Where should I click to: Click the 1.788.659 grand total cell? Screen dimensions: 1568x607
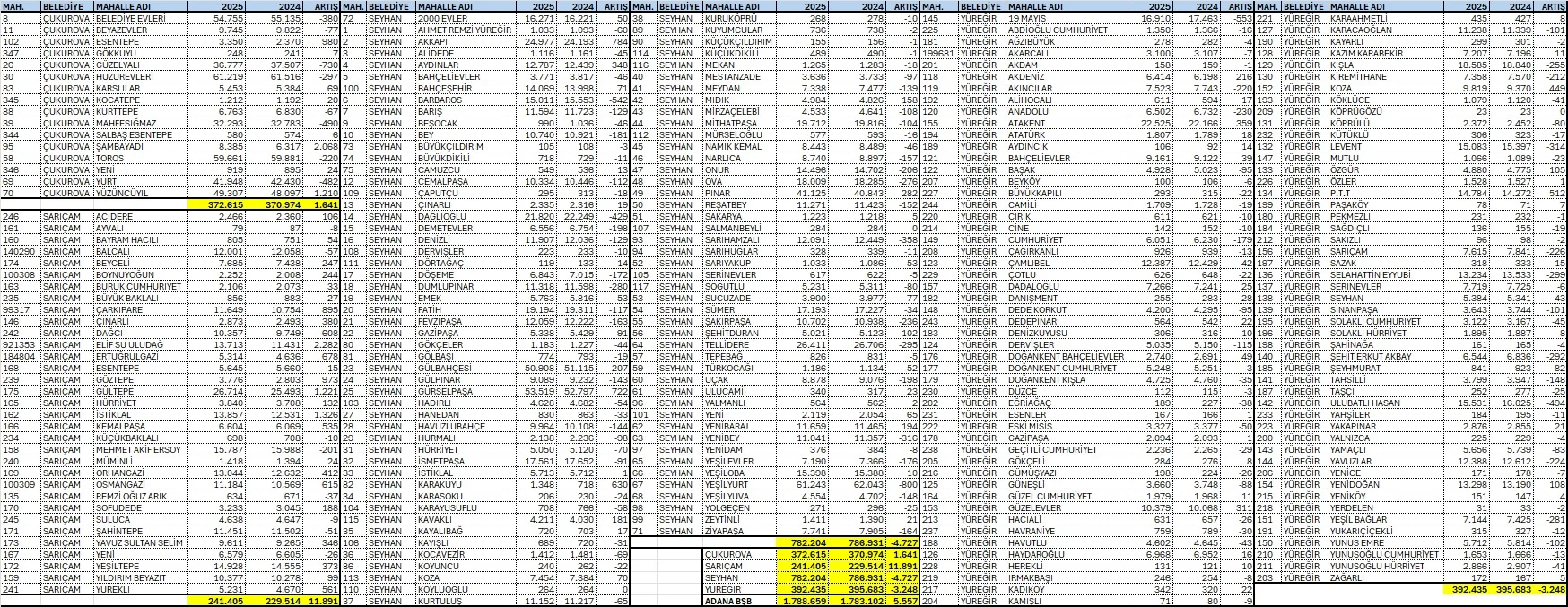coord(801,602)
